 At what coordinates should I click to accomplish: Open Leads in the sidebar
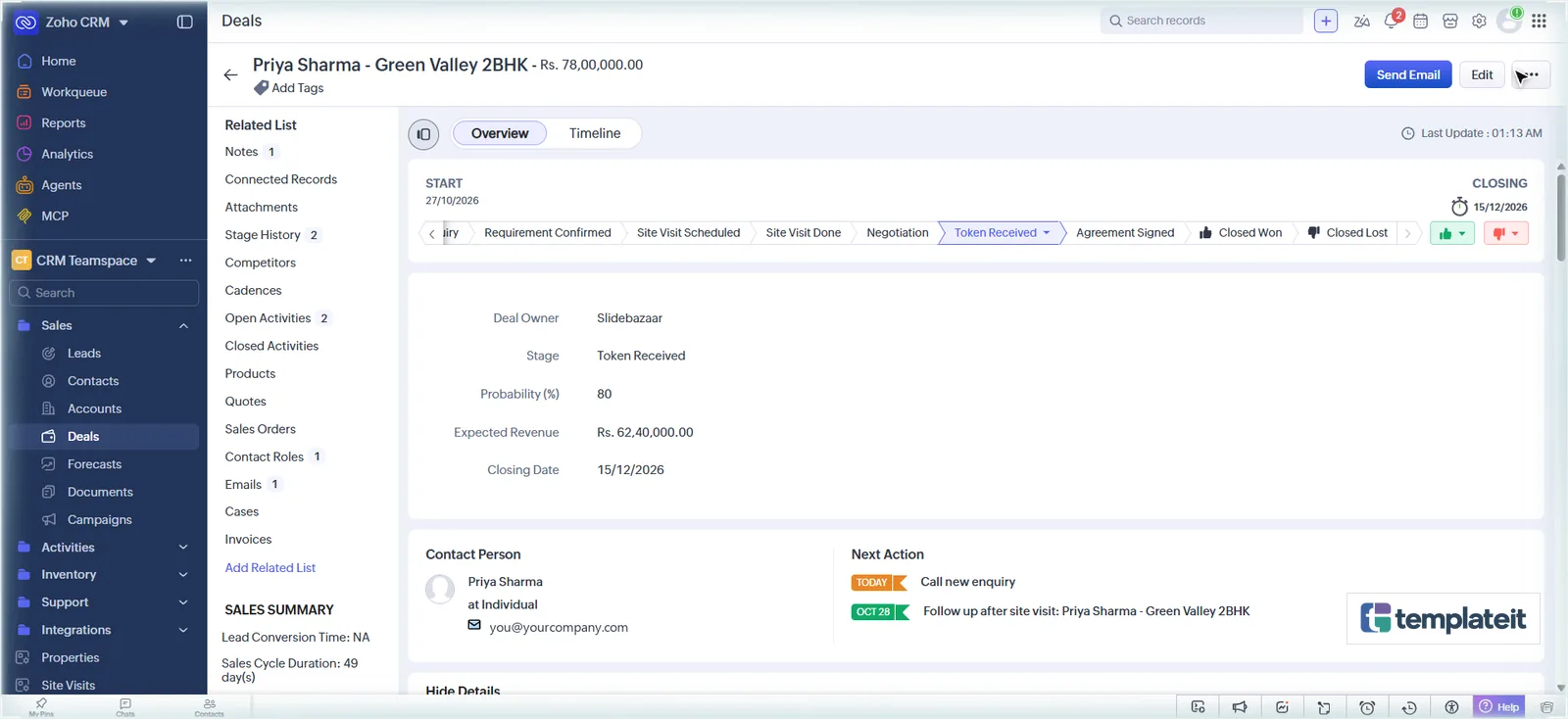coord(84,354)
